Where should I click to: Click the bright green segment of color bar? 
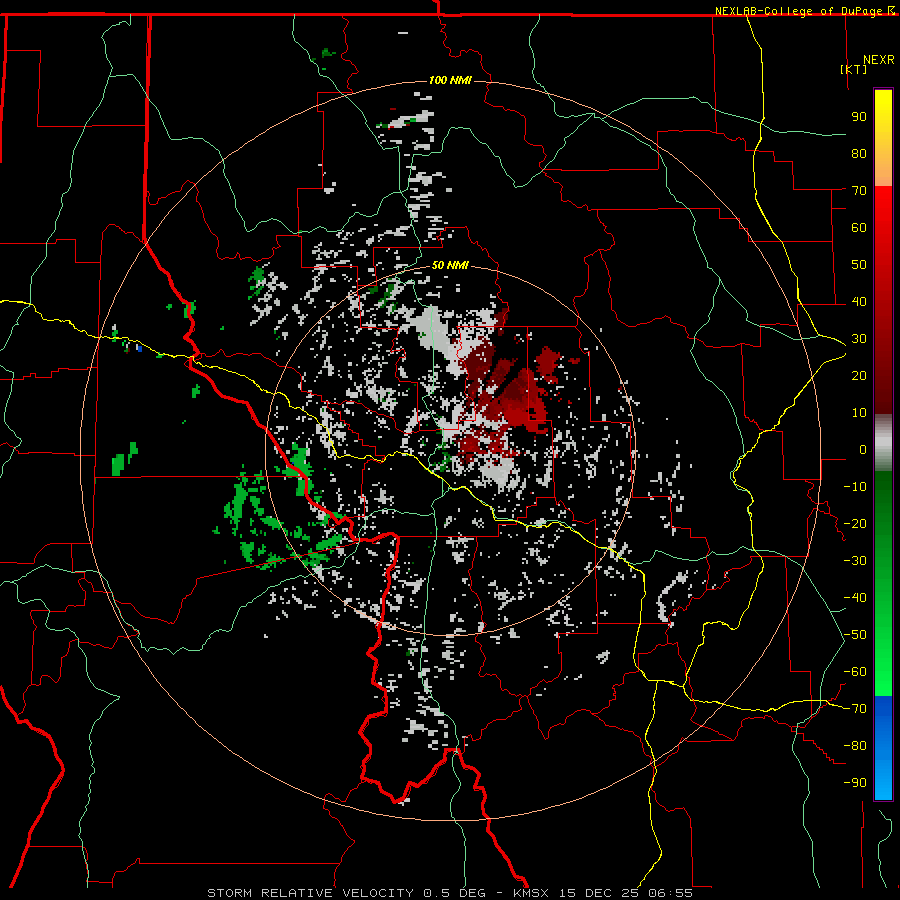(x=883, y=585)
